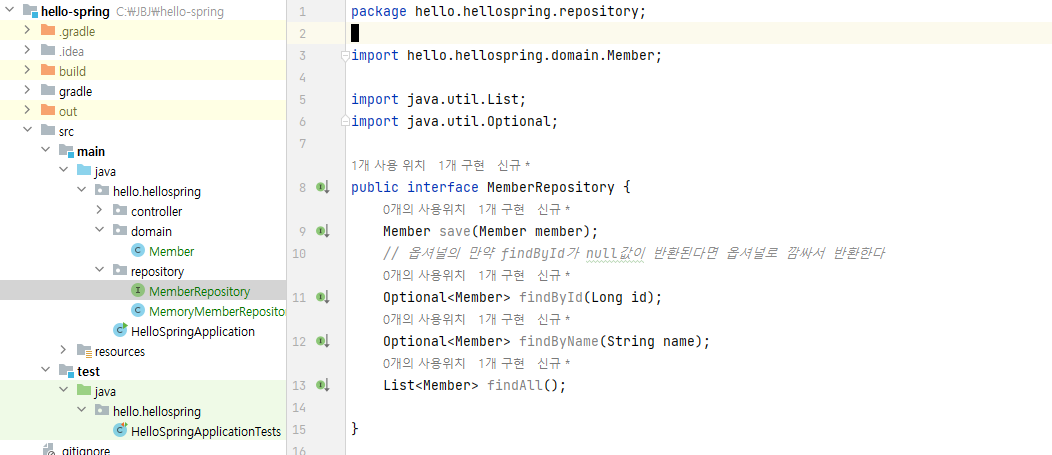
Task: Click '1개 구현' hint above MemberRepository interface
Action: [x=462, y=165]
